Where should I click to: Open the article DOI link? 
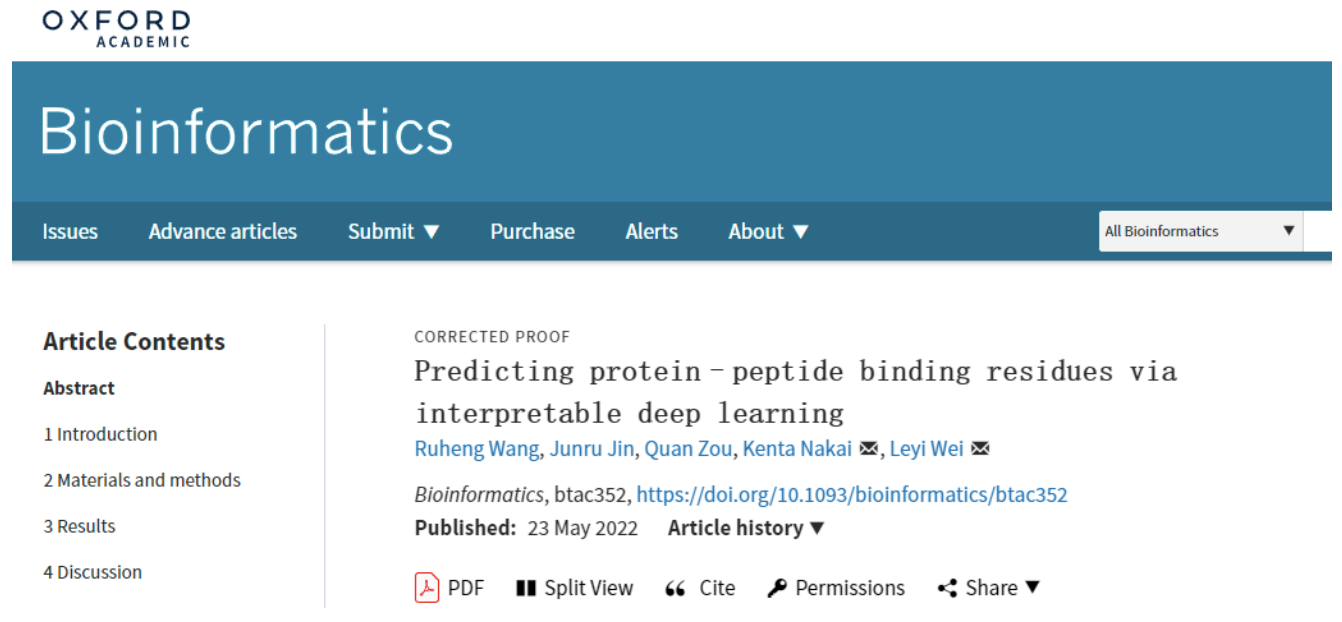pyautogui.click(x=852, y=494)
